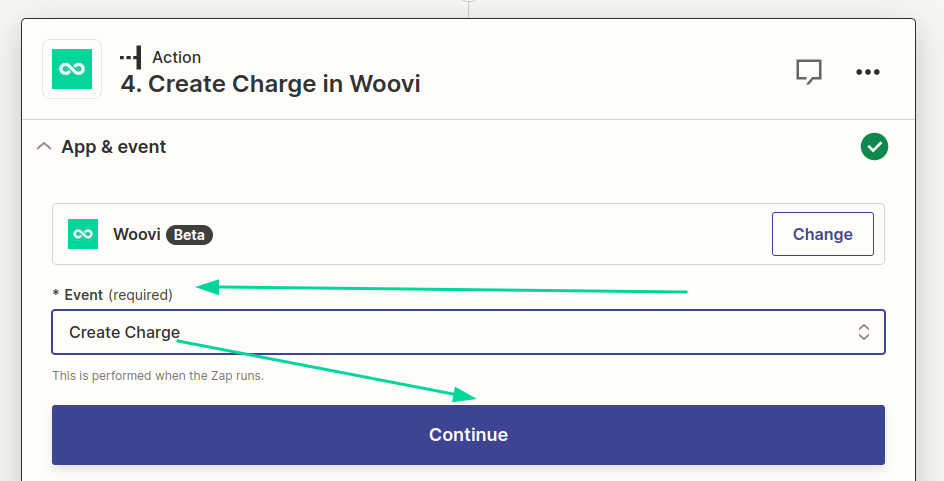Click the "performed when the Zap runs" helper text
Screen dimensions: 944x481
pos(158,376)
